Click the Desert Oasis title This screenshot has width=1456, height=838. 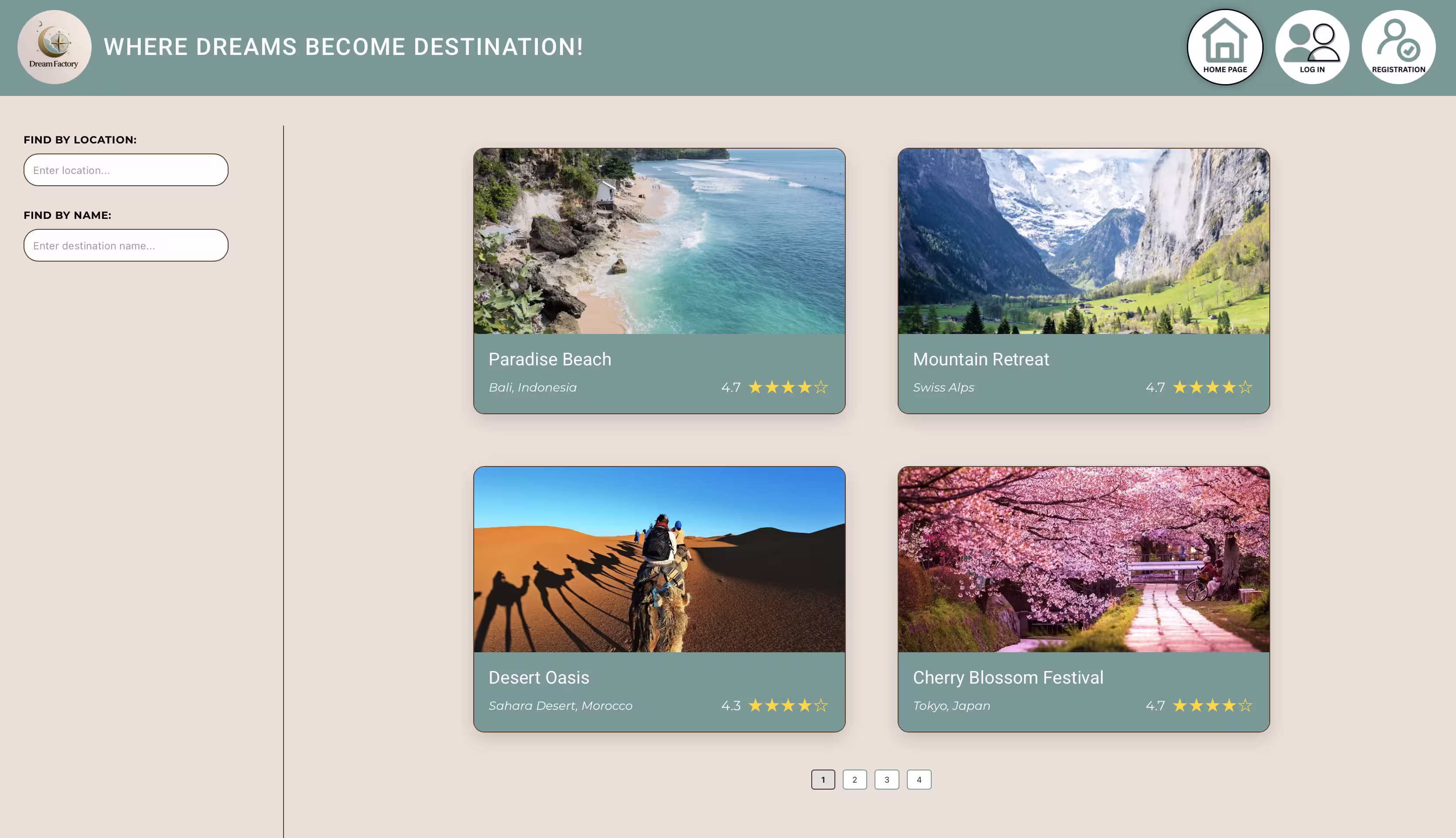click(539, 678)
